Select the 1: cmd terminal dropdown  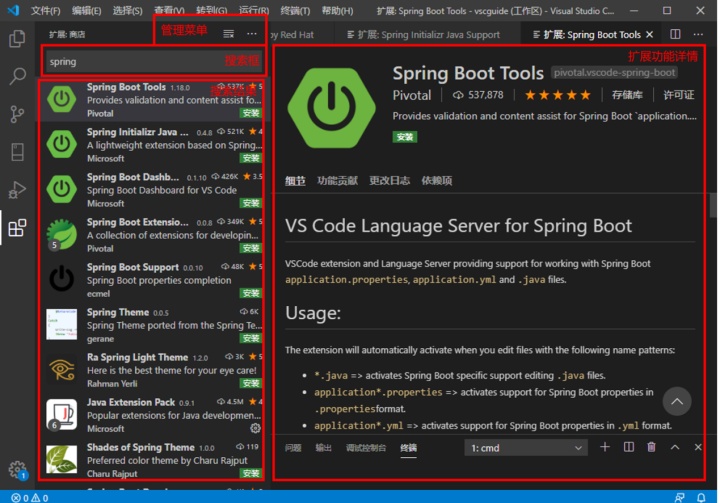pyautogui.click(x=526, y=448)
